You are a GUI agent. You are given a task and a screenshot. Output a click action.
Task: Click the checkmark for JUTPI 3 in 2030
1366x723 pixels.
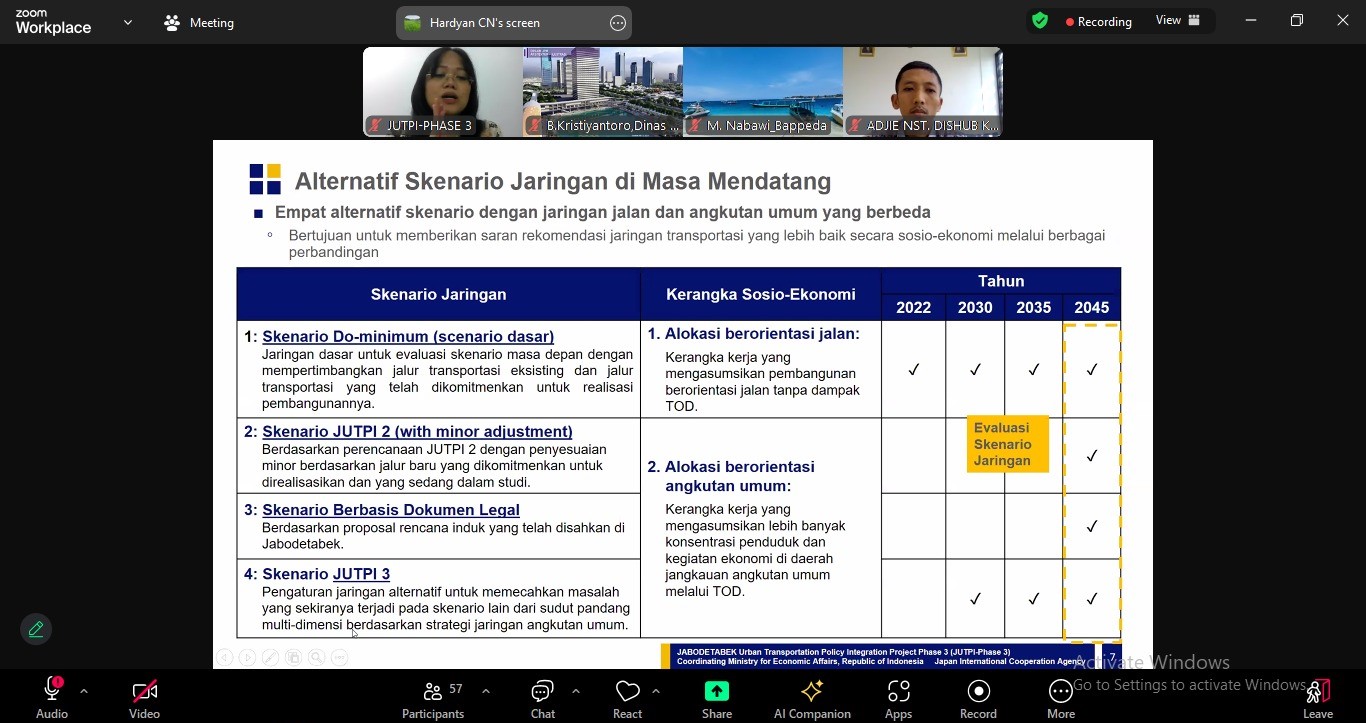tap(975, 598)
